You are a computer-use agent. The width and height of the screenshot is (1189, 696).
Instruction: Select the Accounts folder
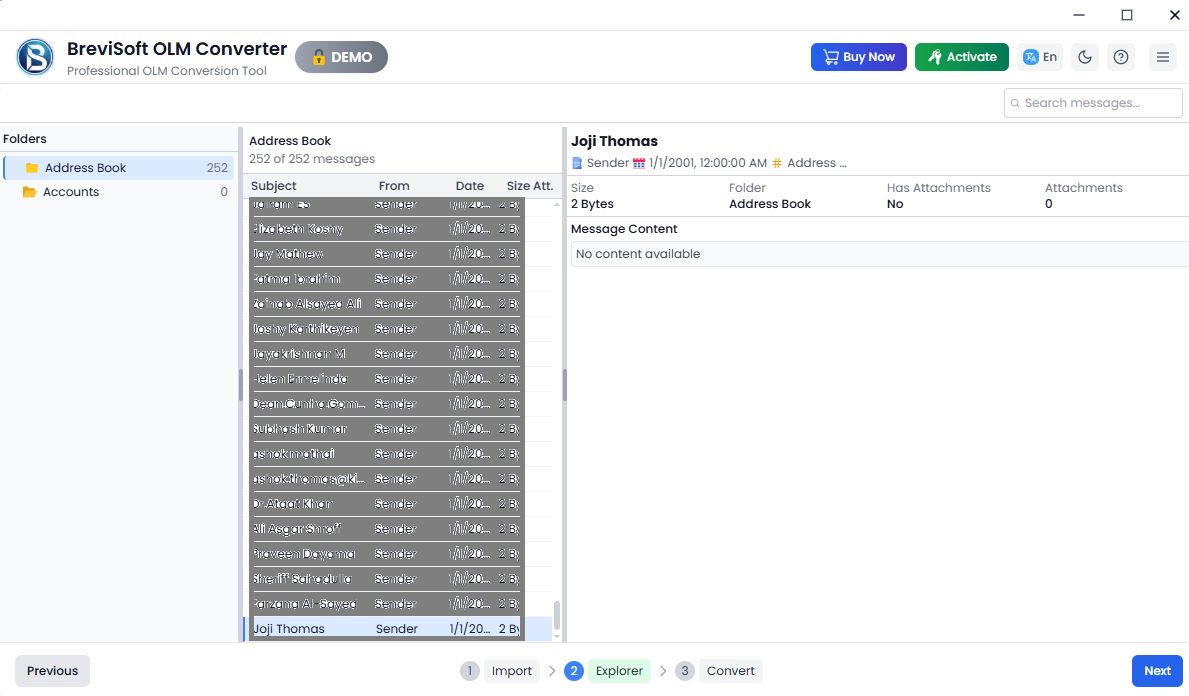pyautogui.click(x=118, y=192)
